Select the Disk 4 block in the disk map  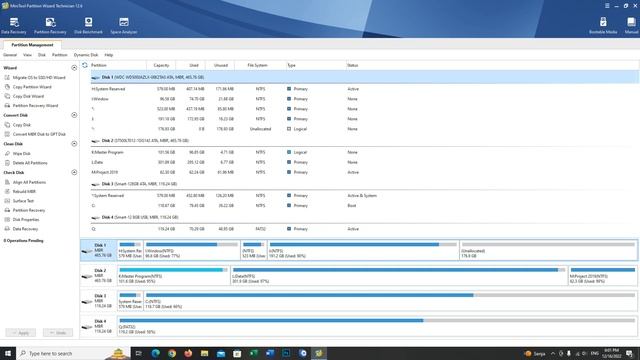98,326
